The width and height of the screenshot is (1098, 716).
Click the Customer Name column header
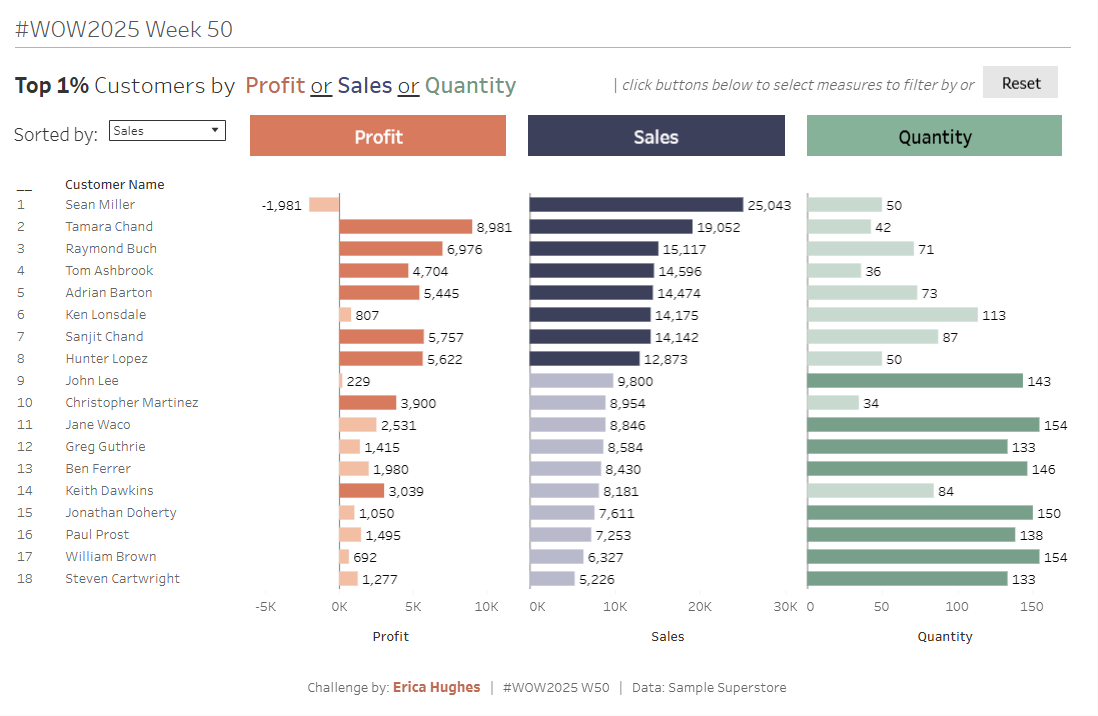click(115, 184)
